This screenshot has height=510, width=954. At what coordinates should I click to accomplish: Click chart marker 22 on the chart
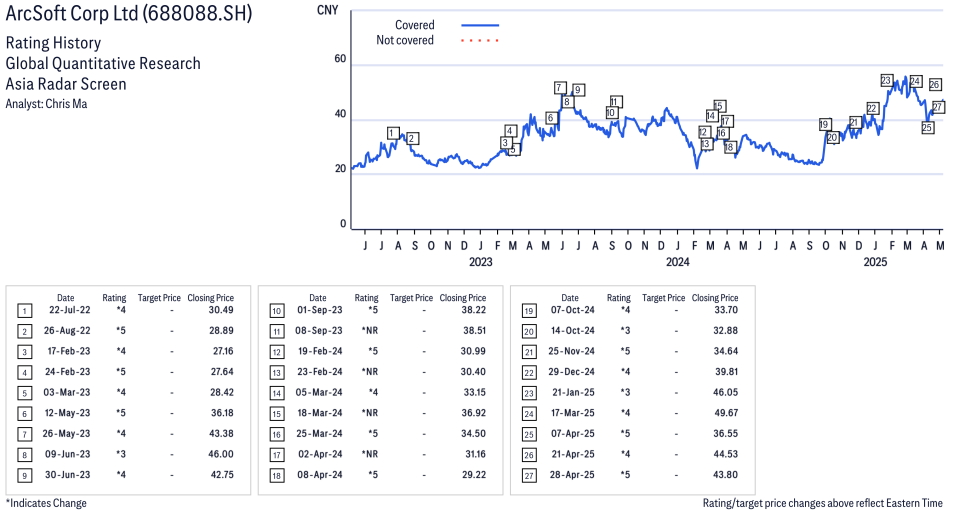[872, 109]
